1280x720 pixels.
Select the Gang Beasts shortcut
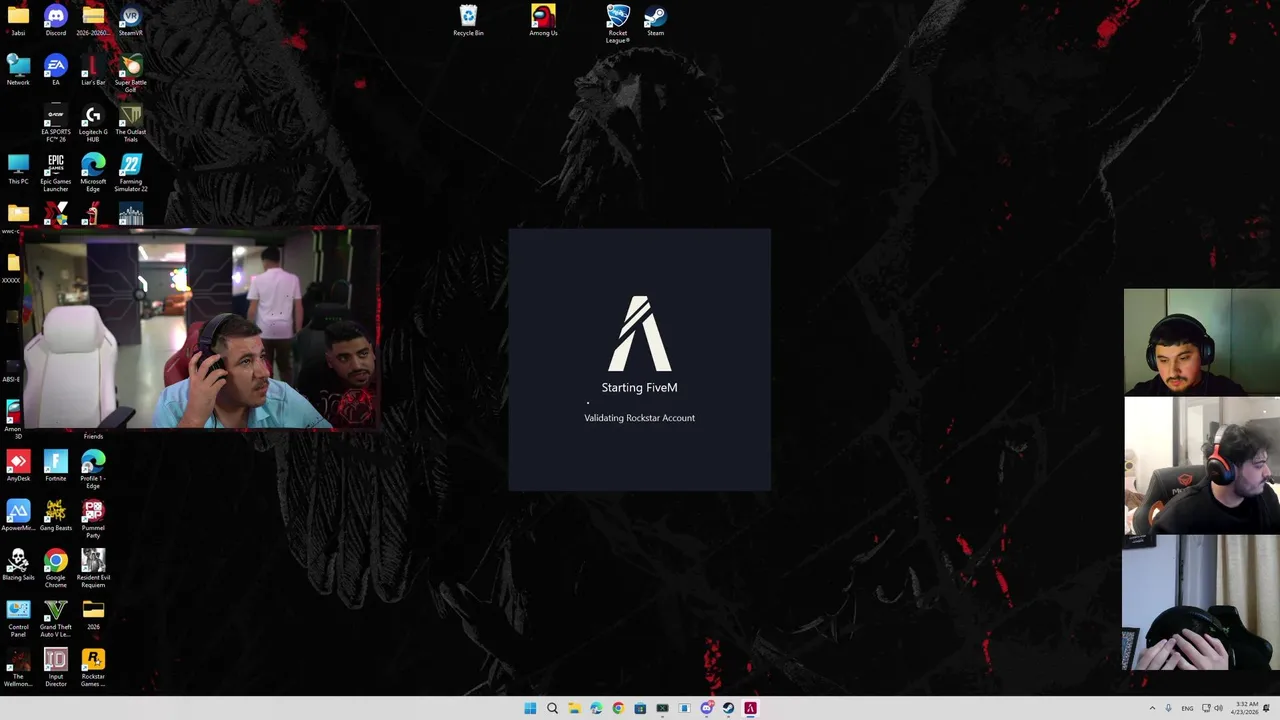(x=56, y=516)
